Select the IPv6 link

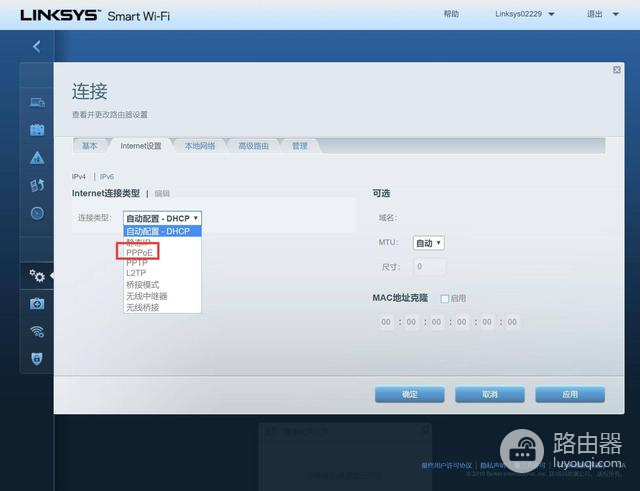[107, 176]
